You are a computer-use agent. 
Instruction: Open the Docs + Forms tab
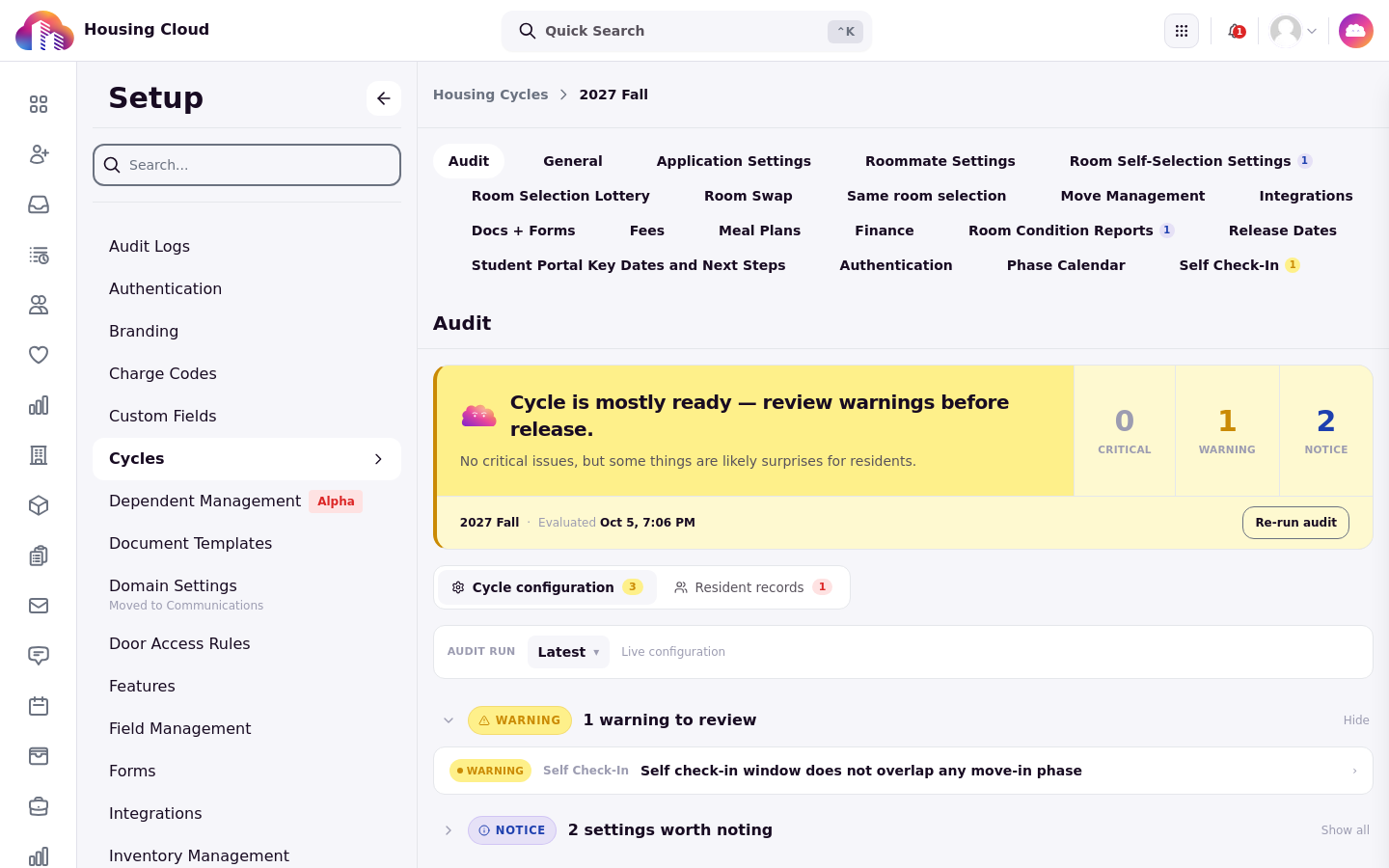click(x=523, y=231)
